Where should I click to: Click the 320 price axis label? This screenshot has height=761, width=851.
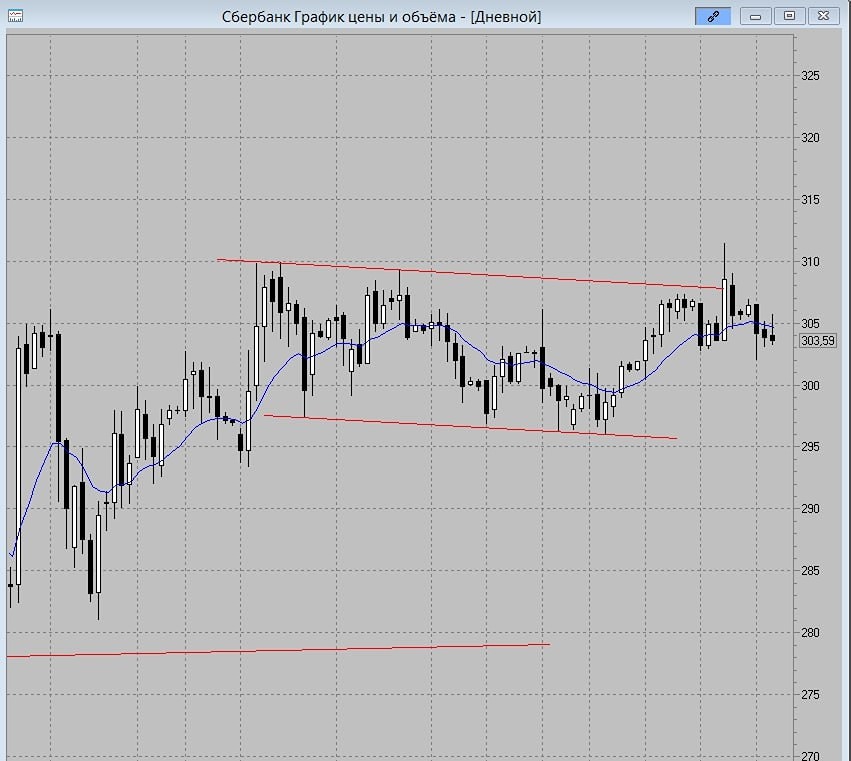point(810,138)
